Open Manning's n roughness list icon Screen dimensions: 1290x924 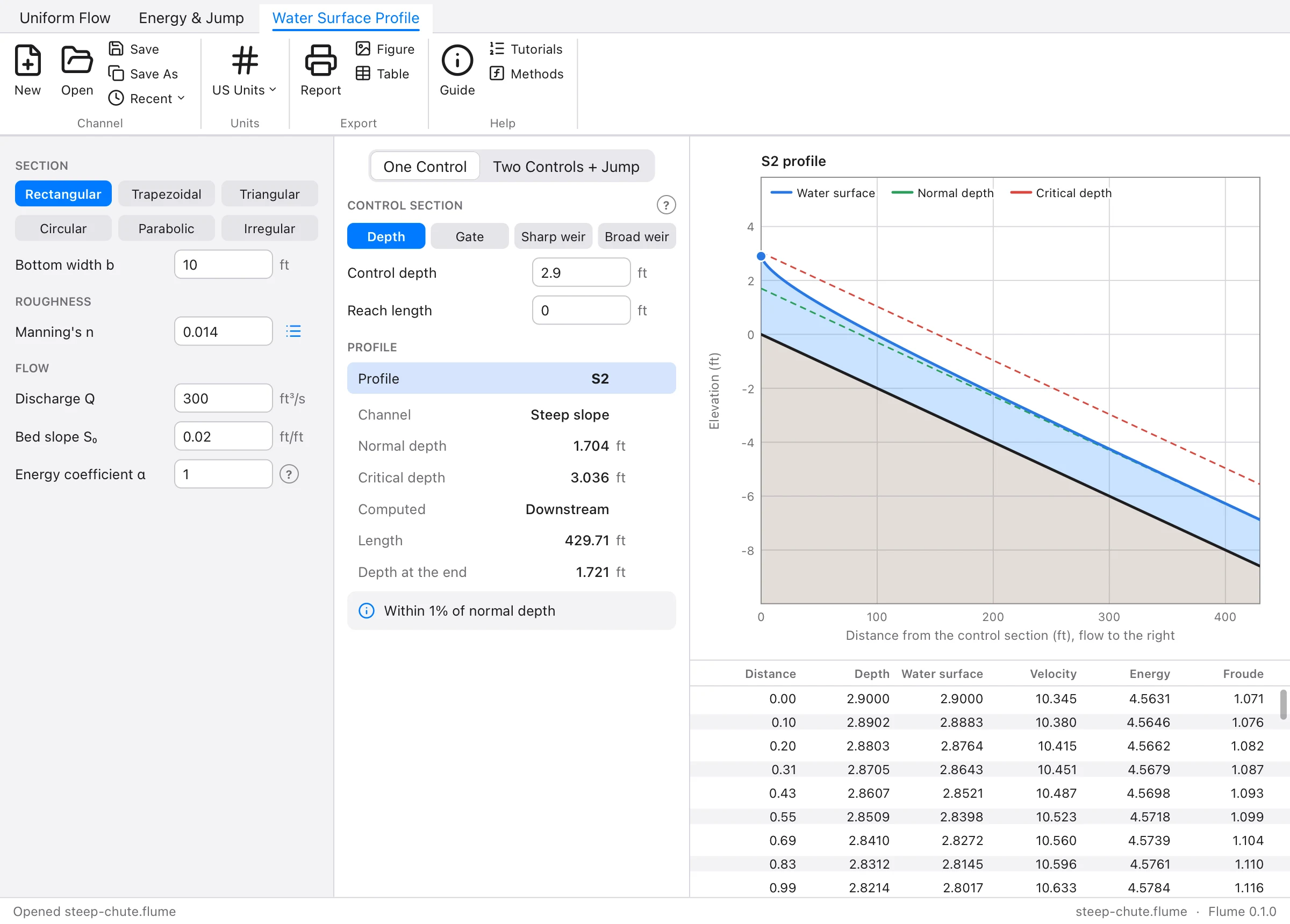[293, 331]
